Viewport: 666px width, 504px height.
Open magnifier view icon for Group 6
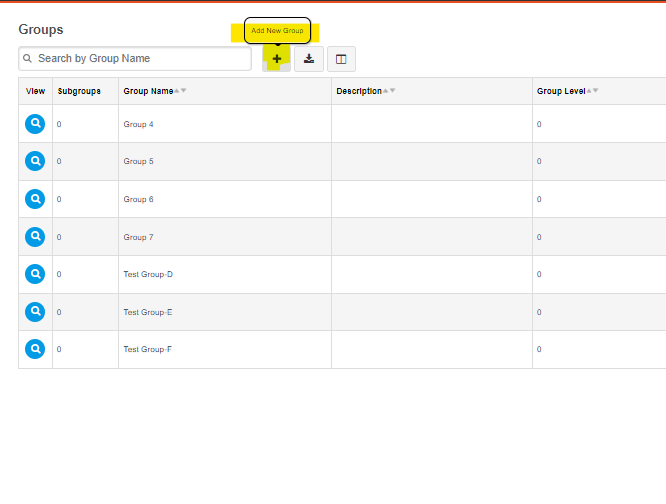[35, 199]
